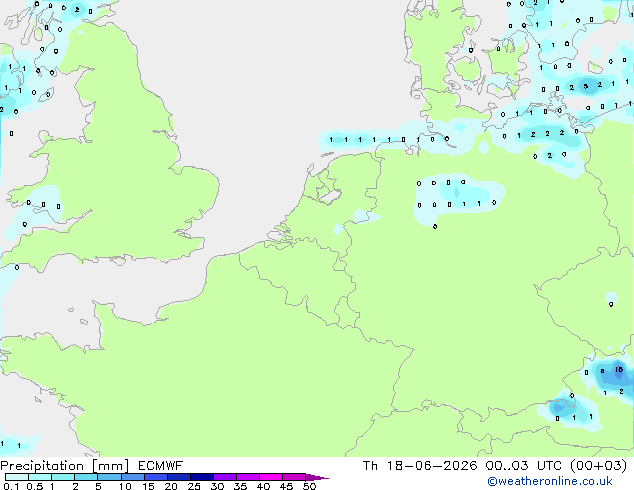Click the legend swatch between 0.1 and 0.5
Viewport: 634px width, 490px height.
tap(17, 477)
